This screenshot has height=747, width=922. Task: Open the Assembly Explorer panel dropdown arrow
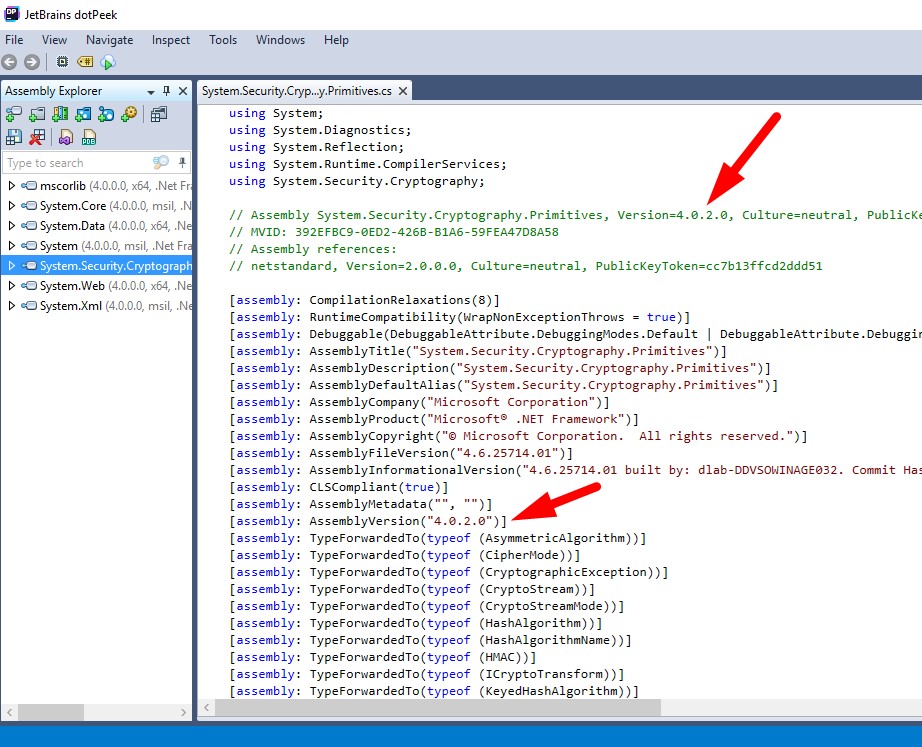[151, 92]
